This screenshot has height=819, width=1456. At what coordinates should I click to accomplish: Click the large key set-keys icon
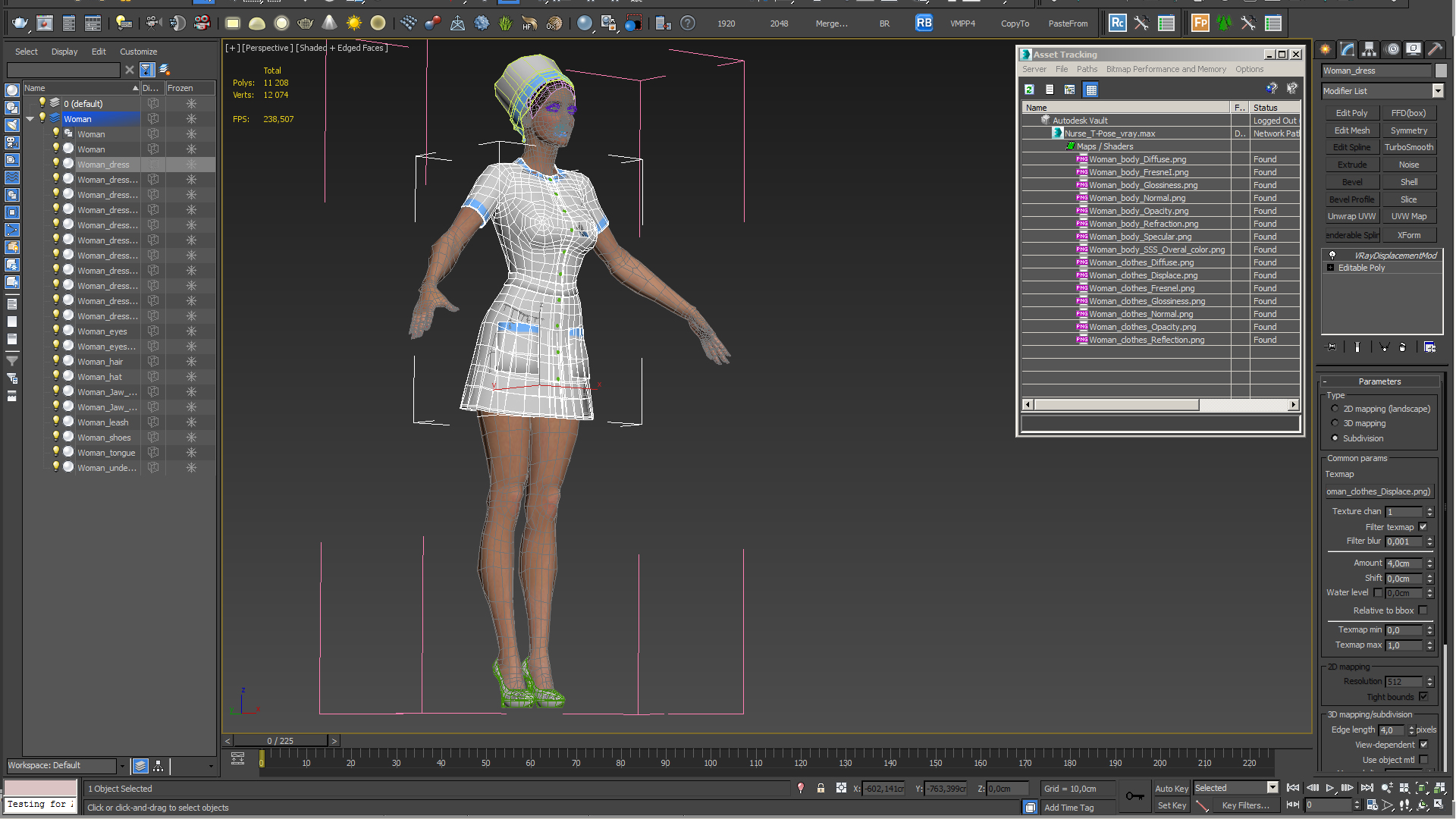click(x=1134, y=795)
